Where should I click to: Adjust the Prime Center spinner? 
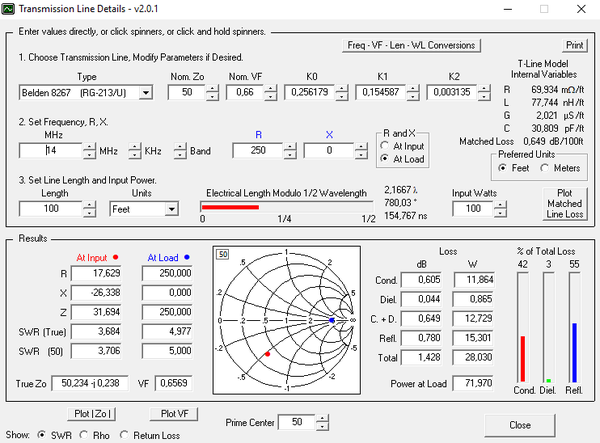(x=322, y=423)
